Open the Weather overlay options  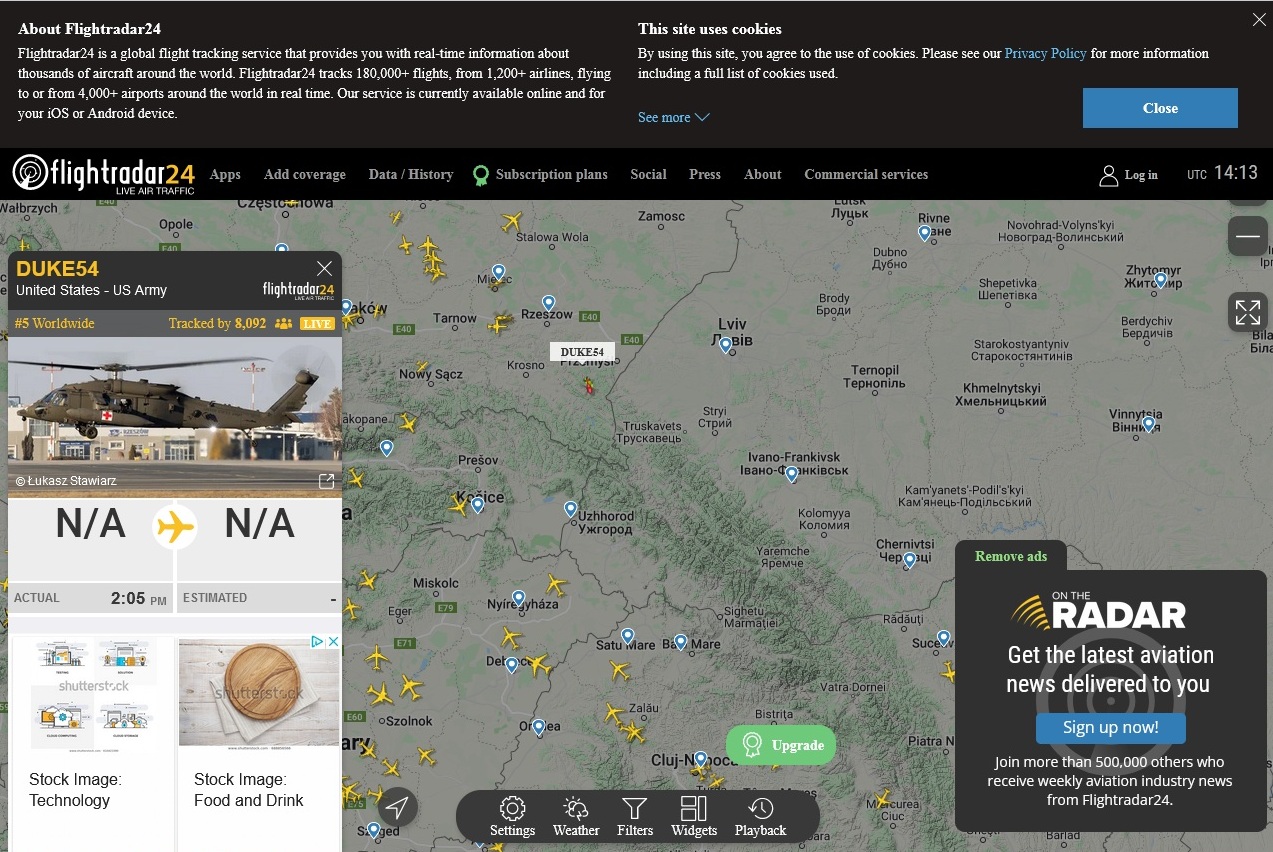576,816
